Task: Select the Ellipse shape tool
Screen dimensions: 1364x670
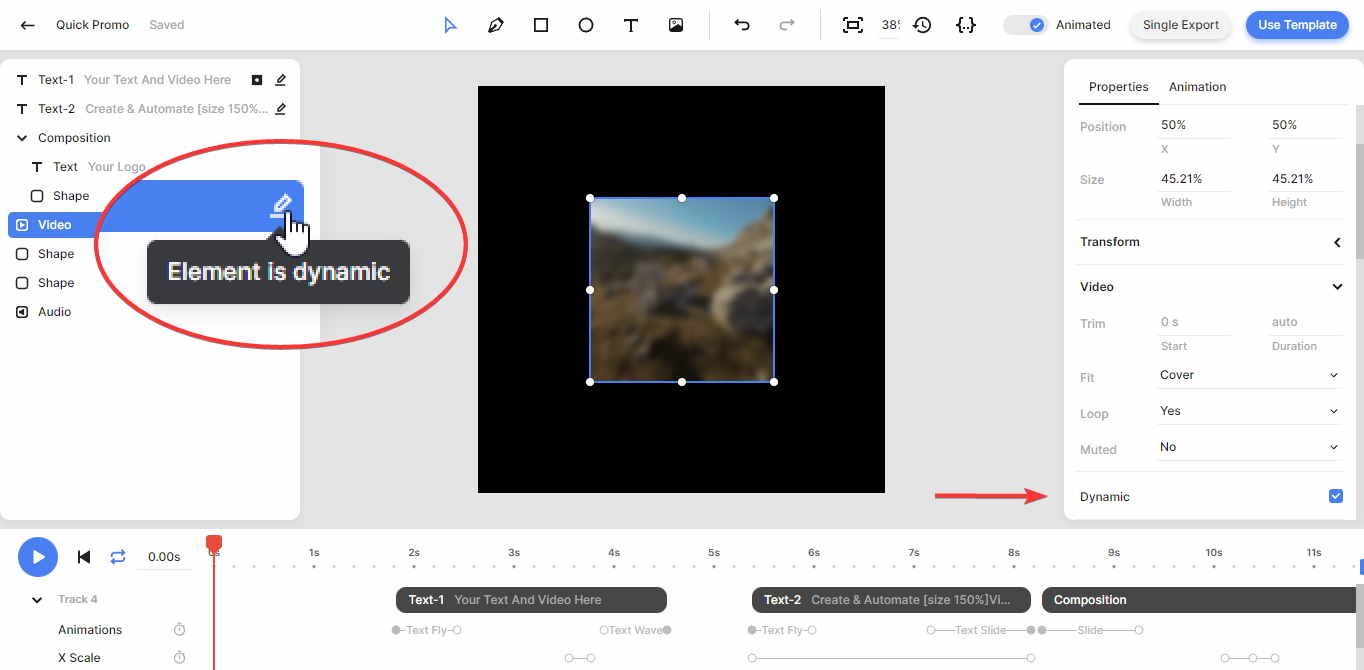Action: (586, 25)
